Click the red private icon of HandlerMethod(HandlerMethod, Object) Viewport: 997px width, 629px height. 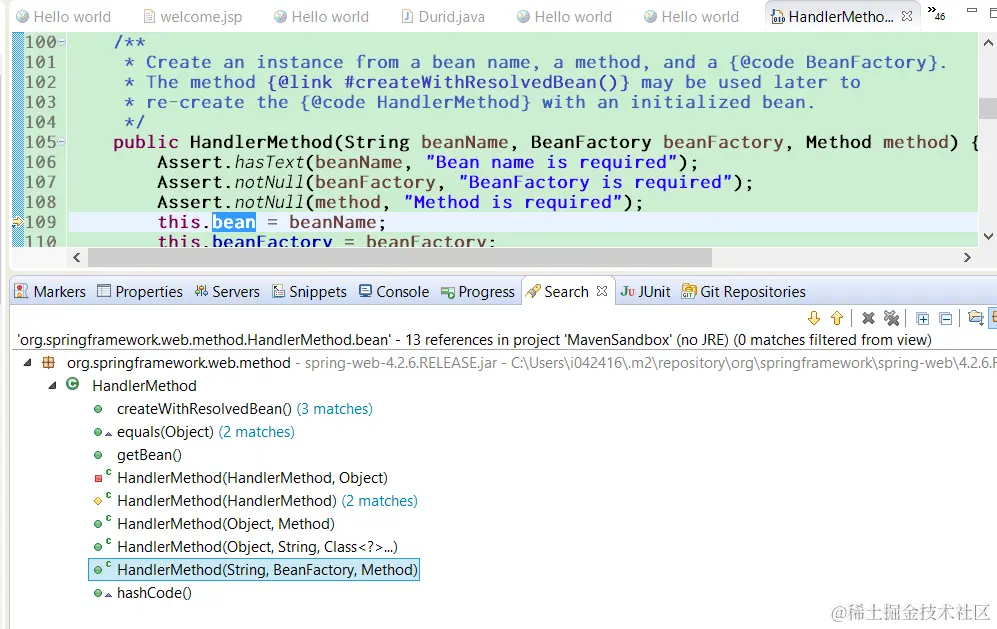pyautogui.click(x=98, y=478)
